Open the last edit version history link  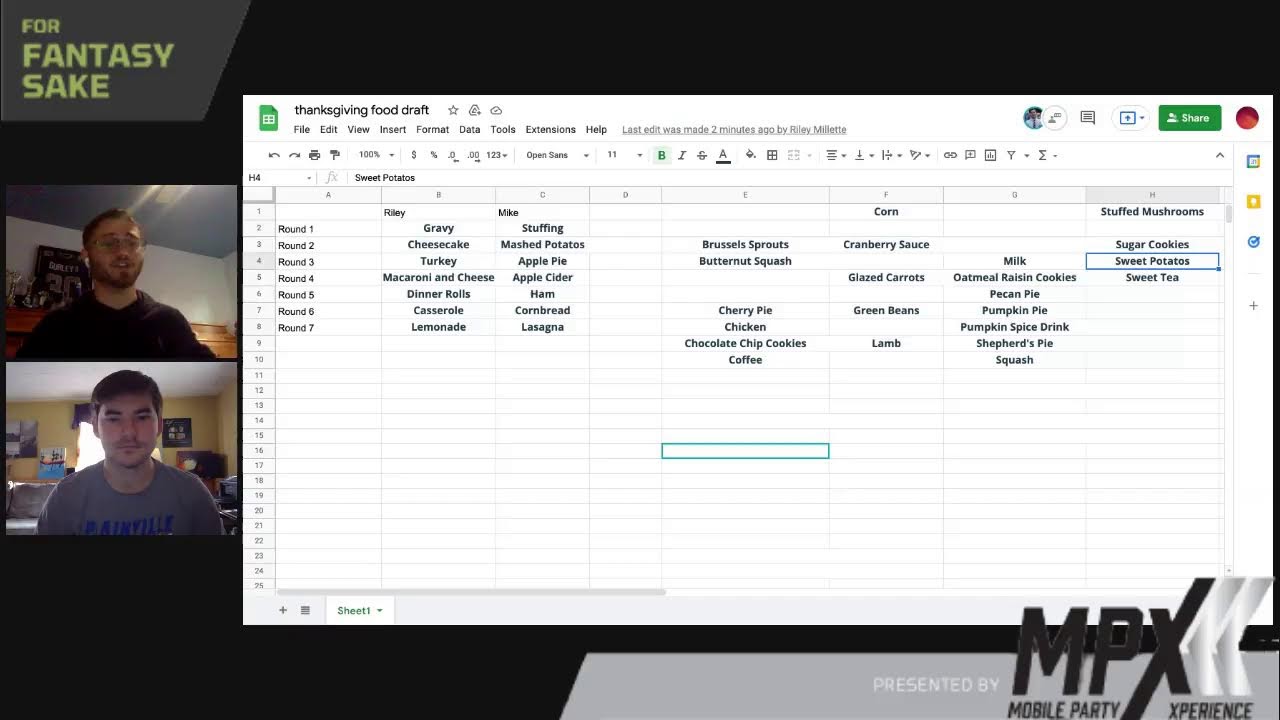click(x=734, y=129)
